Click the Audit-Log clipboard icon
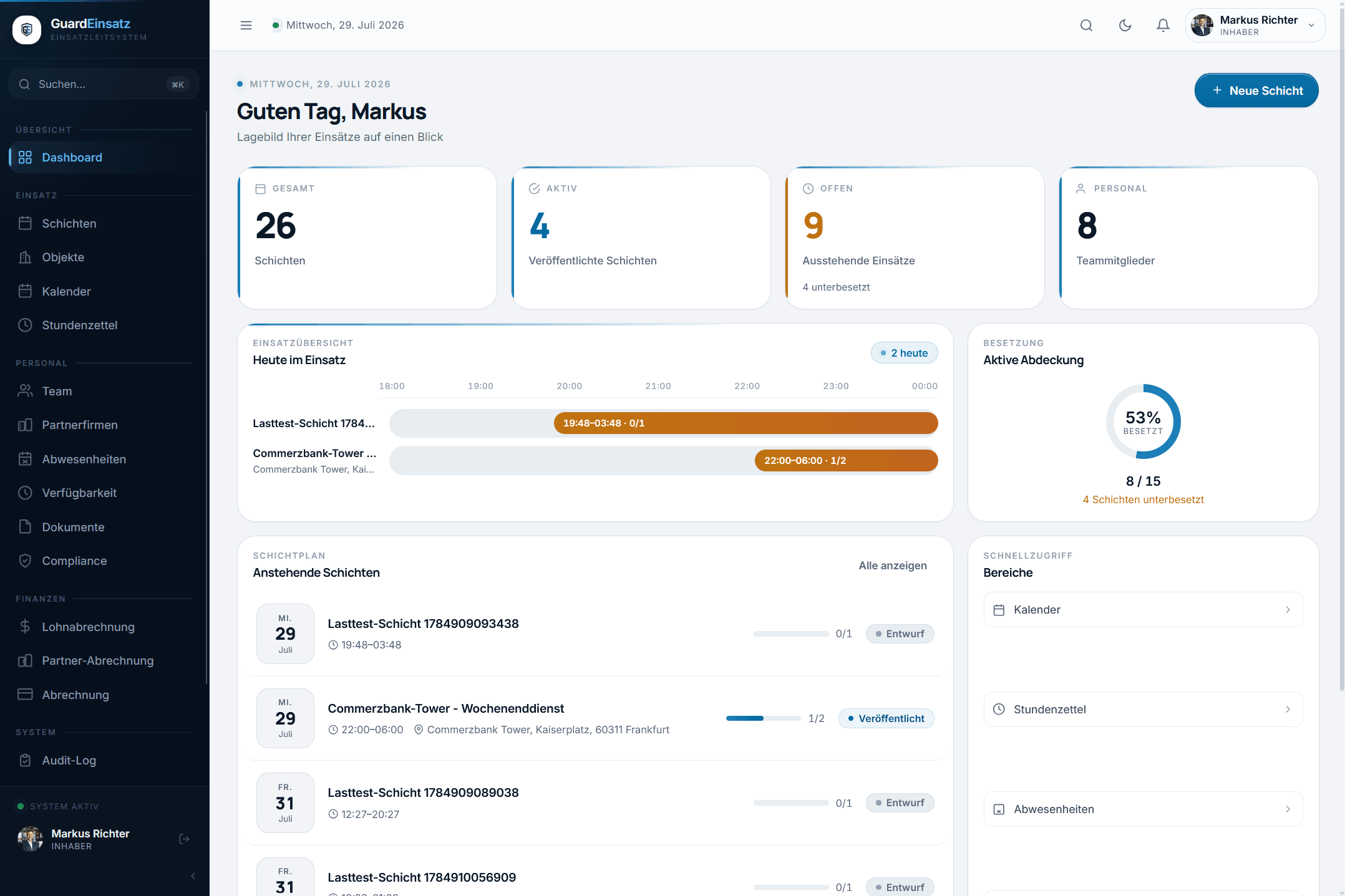The height and width of the screenshot is (896, 1345). 25,760
